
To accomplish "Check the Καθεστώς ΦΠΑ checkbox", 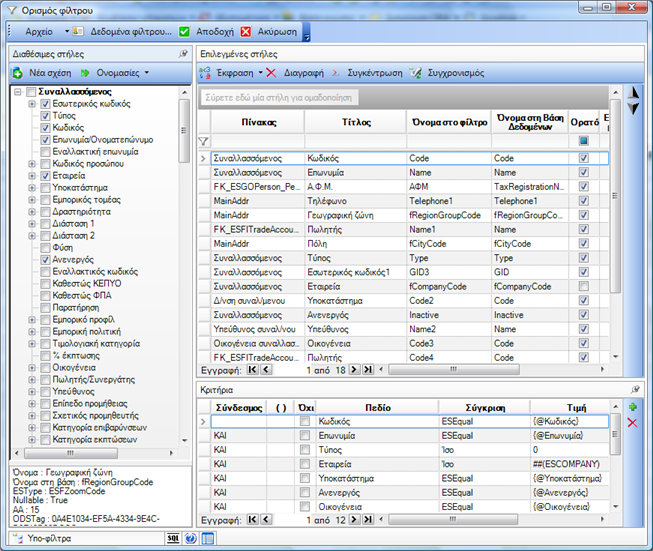I will [45, 296].
